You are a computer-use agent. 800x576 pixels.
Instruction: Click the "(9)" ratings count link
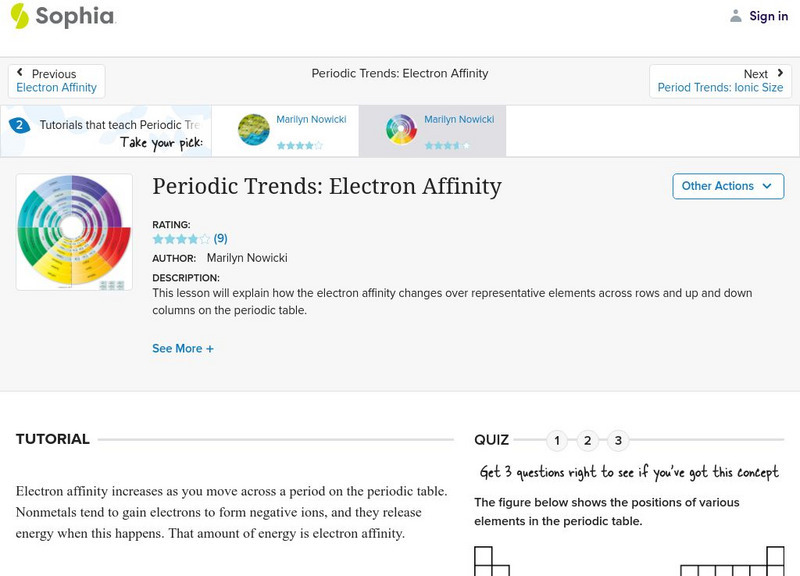click(222, 239)
